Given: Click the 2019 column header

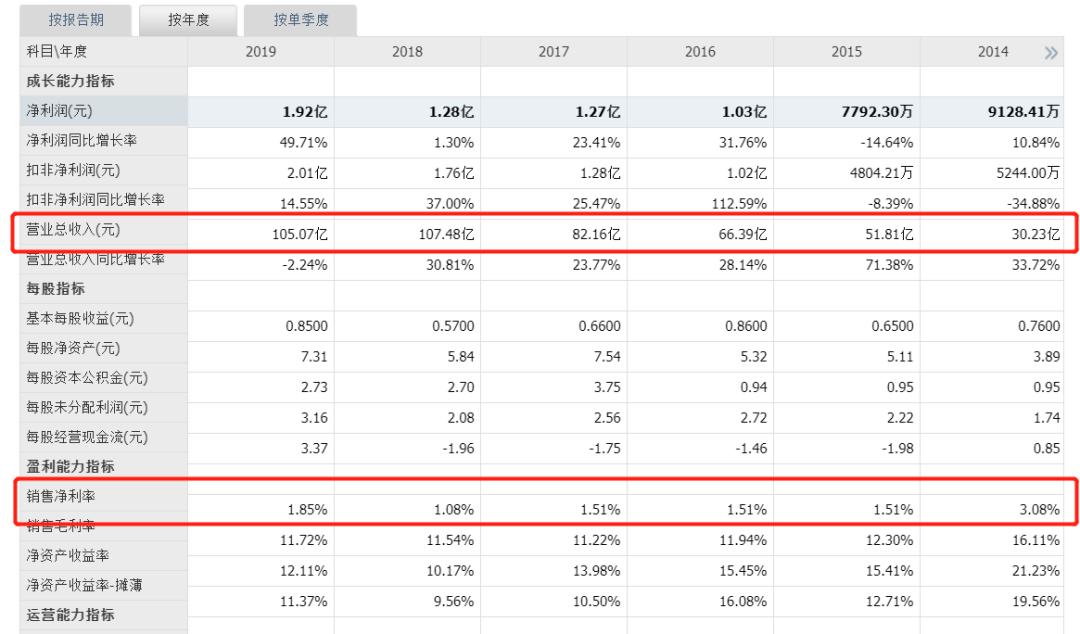Looking at the screenshot, I should tap(261, 52).
